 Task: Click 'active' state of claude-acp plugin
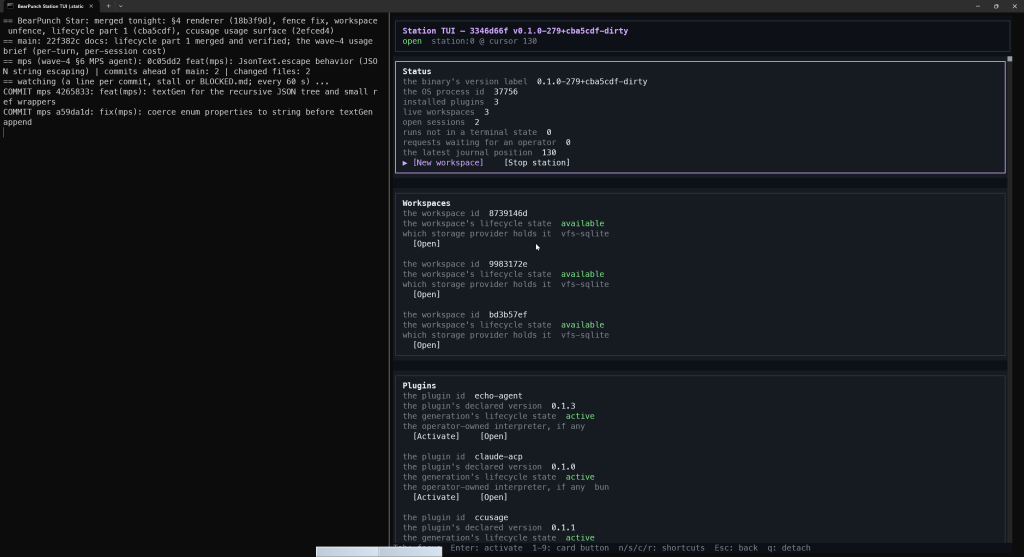pos(580,477)
